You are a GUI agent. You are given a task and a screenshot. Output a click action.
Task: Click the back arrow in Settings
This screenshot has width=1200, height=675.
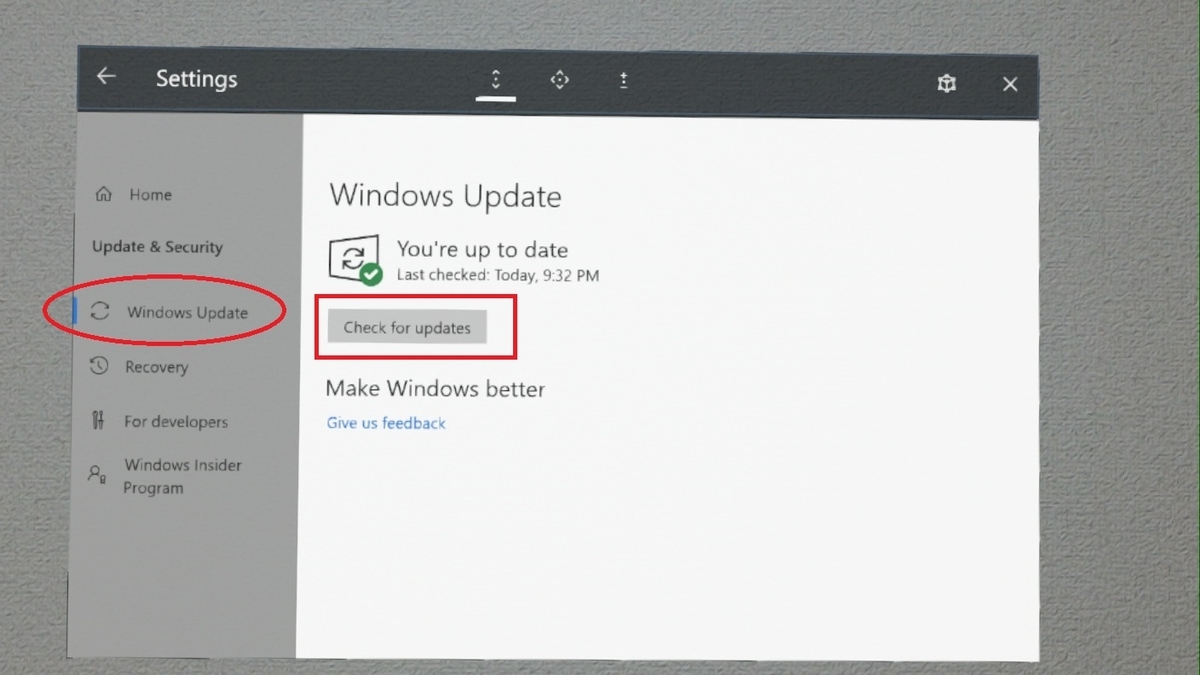[106, 77]
